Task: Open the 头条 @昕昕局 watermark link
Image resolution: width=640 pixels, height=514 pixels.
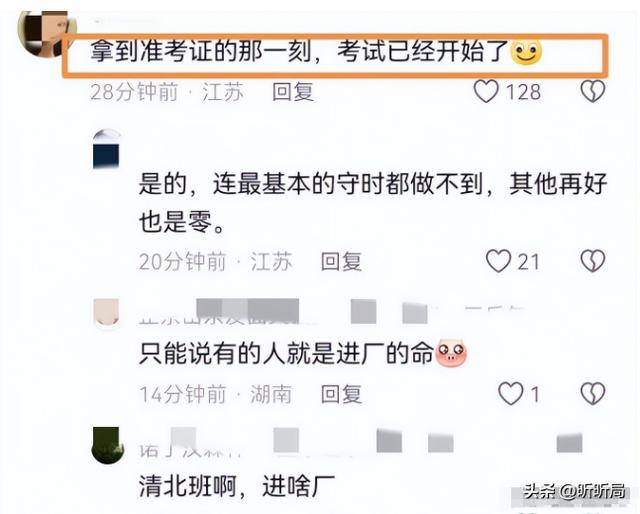Action: coord(575,491)
